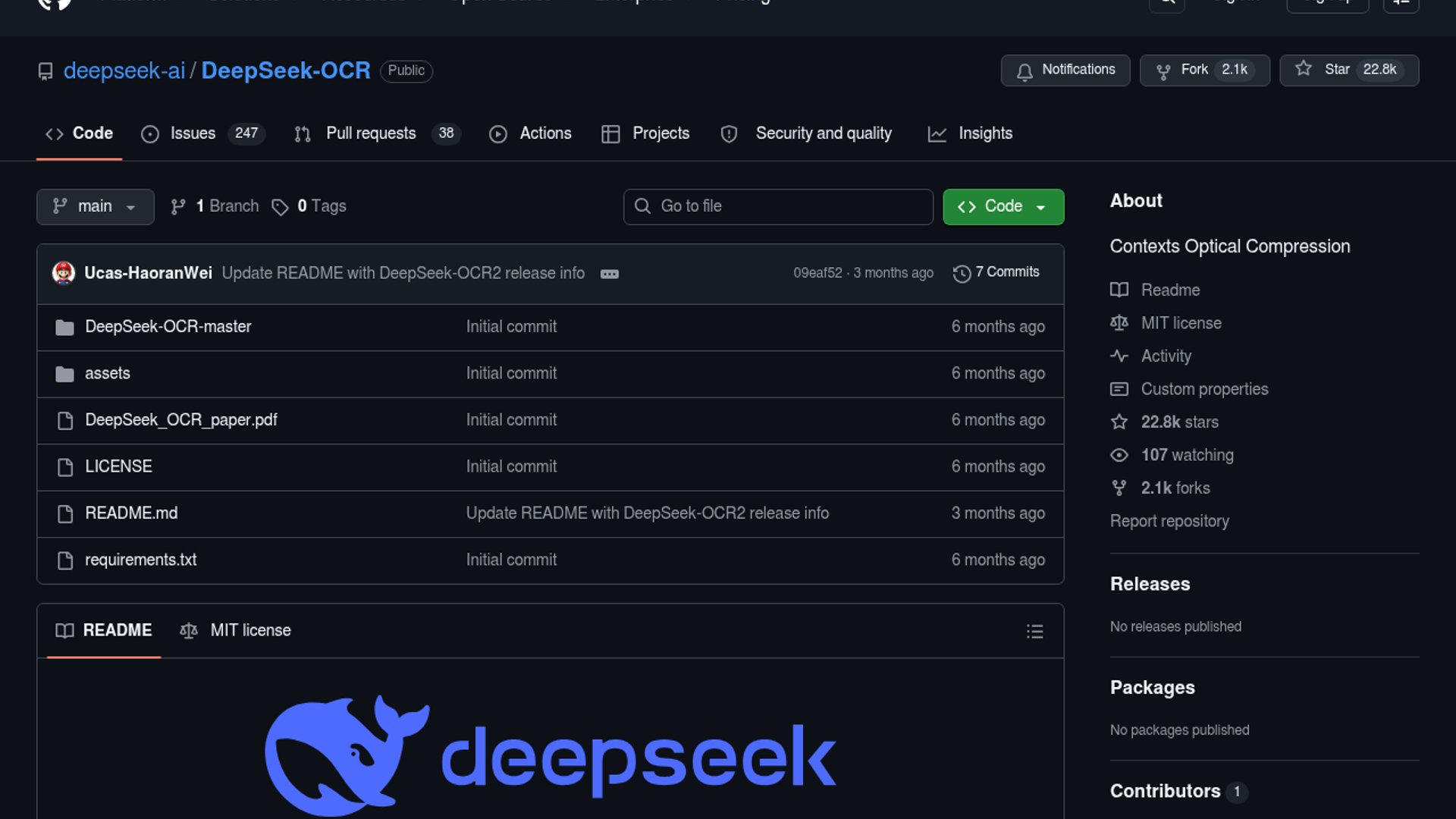Expand the green Code dropdown button

click(x=1003, y=206)
